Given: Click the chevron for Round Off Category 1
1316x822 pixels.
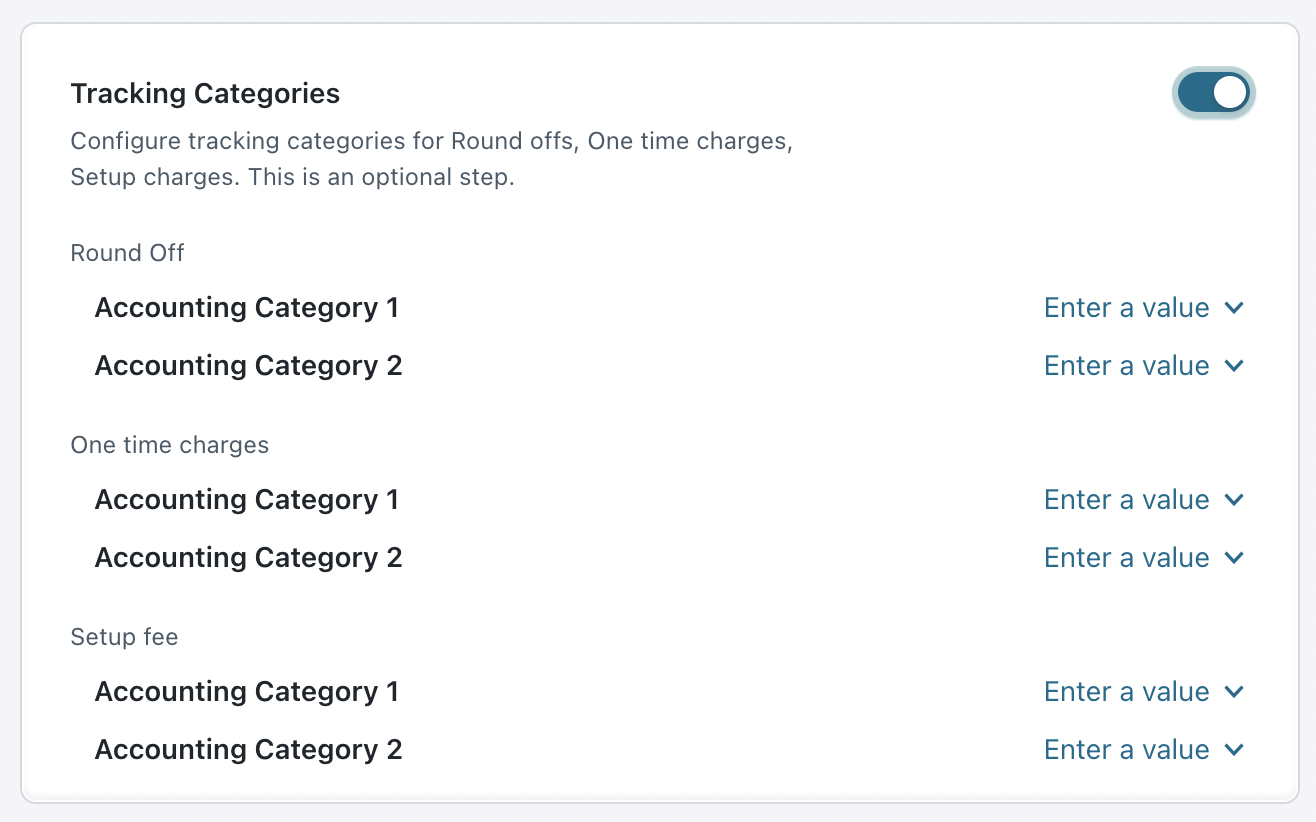Looking at the screenshot, I should [x=1234, y=308].
